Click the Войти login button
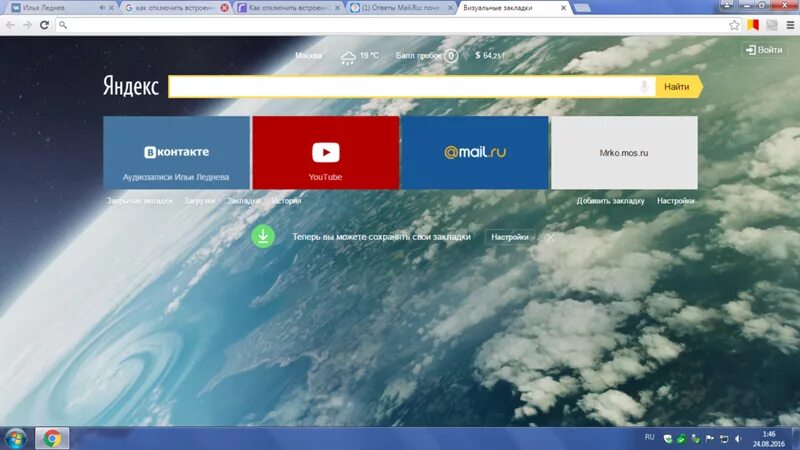This screenshot has width=800, height=450. 764,49
